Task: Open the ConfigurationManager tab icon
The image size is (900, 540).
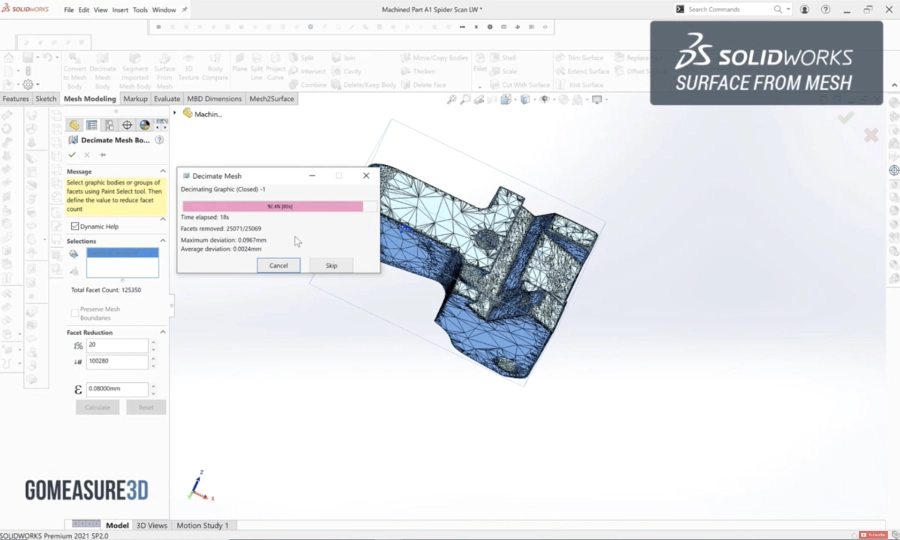Action: point(109,125)
